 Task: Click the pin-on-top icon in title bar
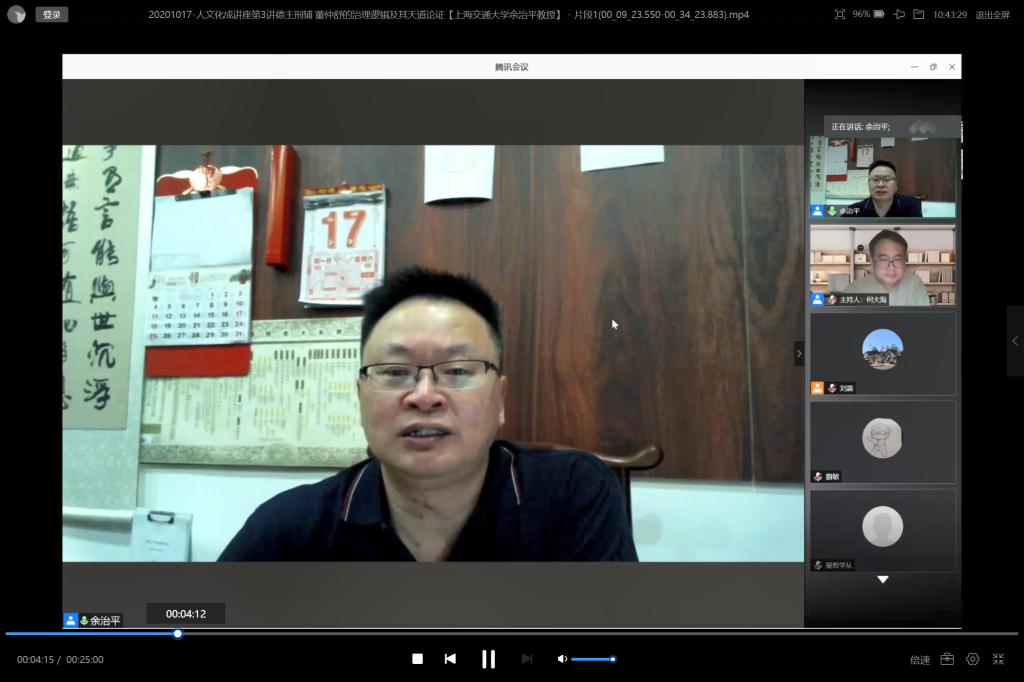pos(898,14)
